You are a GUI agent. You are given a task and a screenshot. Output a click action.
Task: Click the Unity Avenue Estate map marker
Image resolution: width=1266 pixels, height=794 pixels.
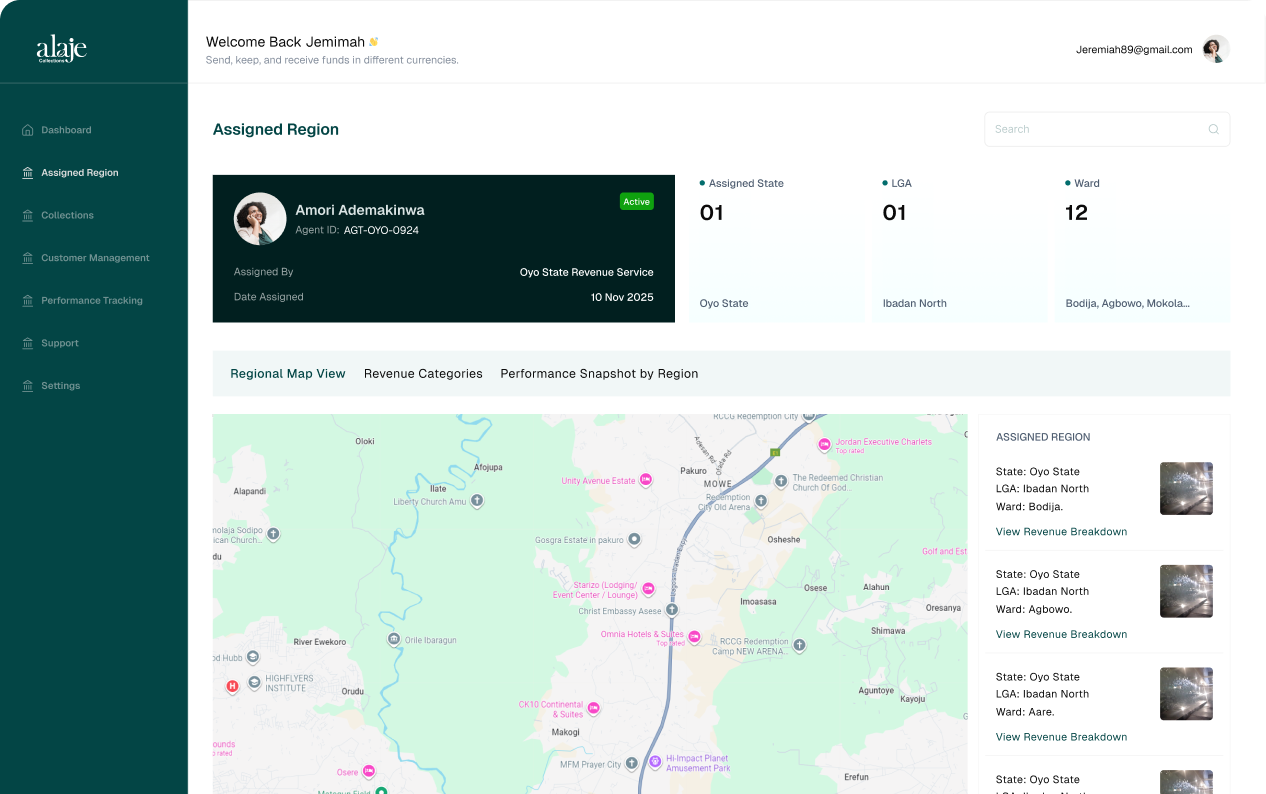646,481
